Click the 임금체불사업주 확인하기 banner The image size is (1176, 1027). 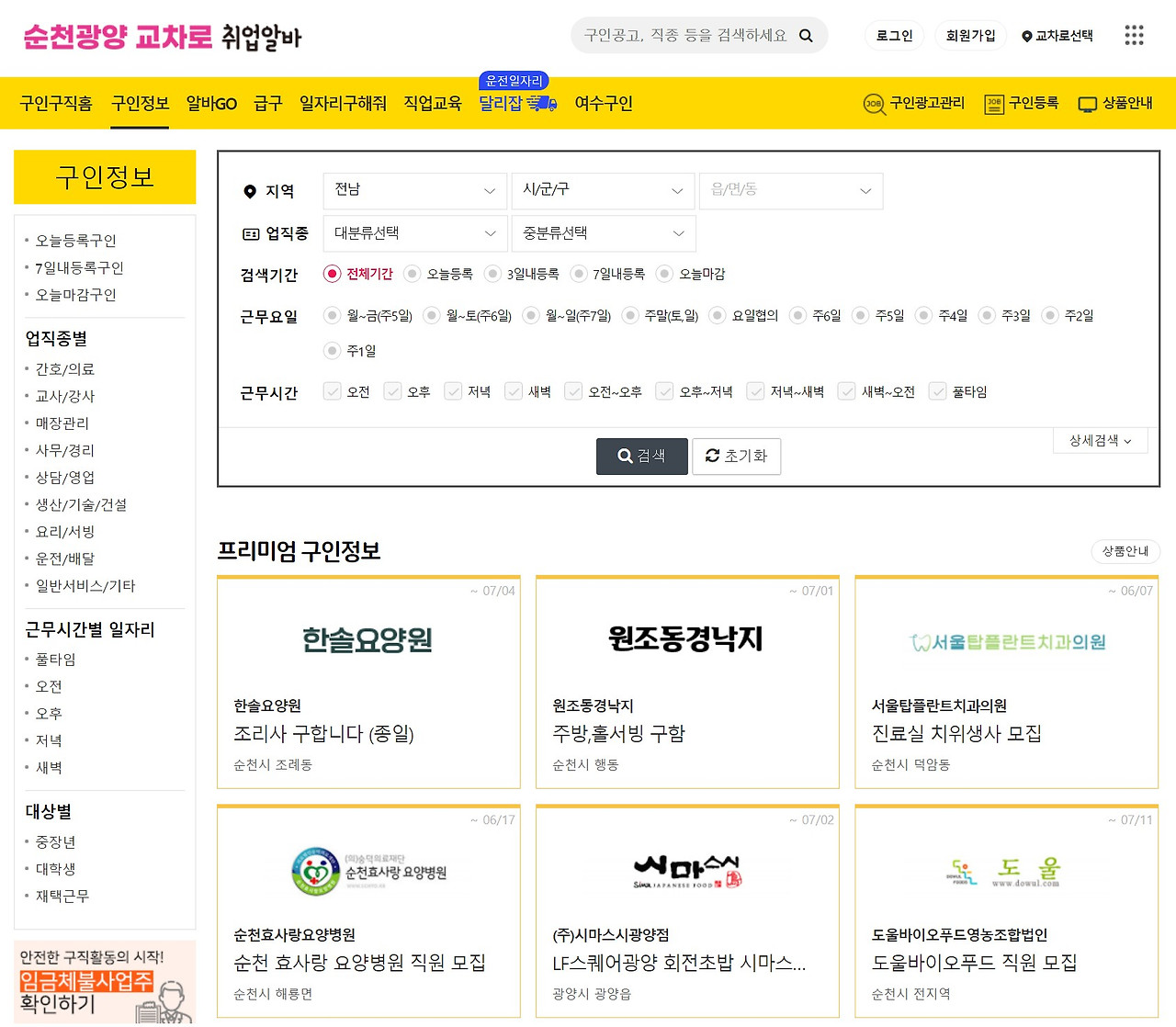pos(104,982)
